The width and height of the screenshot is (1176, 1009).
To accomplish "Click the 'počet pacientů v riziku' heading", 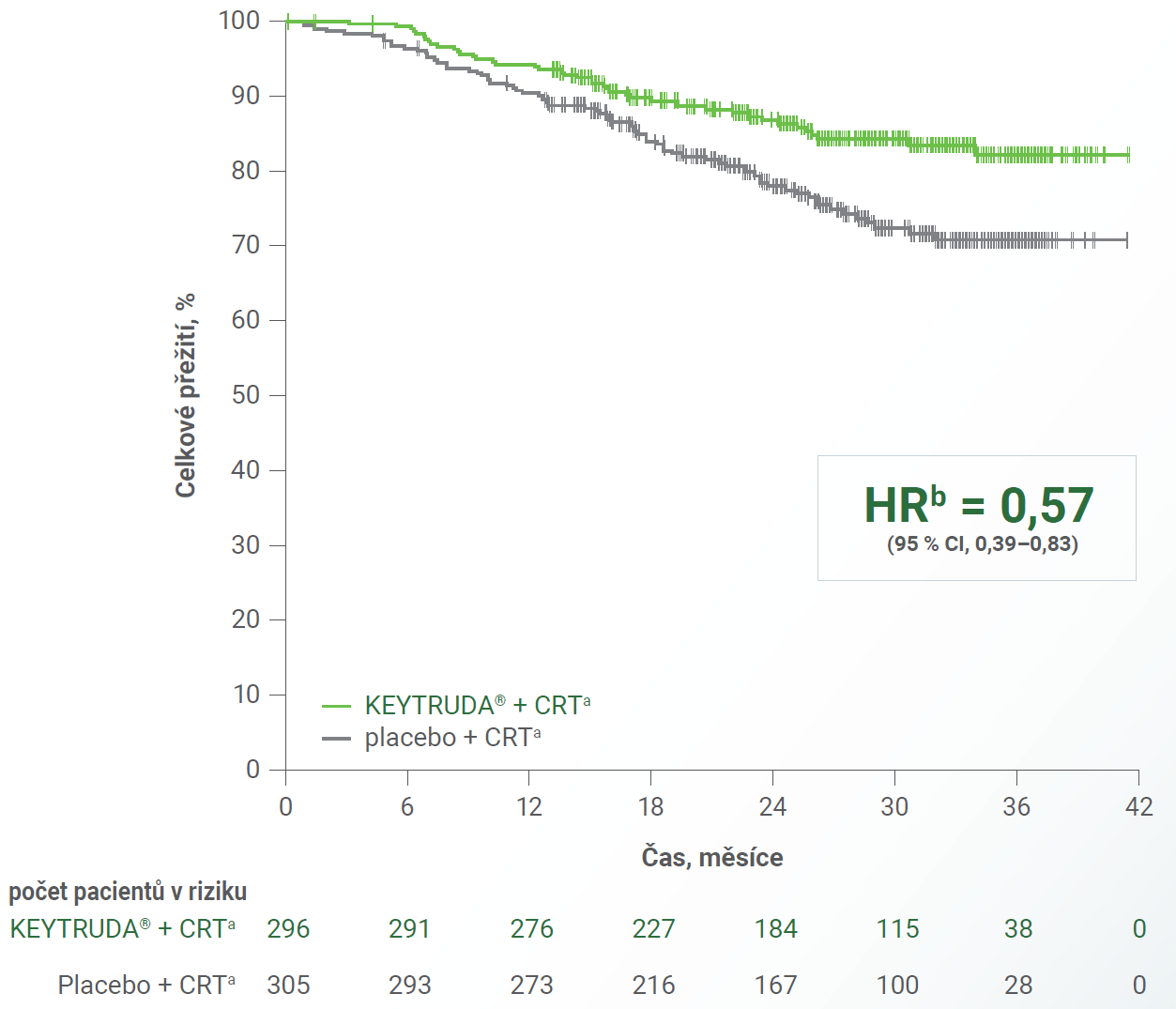I will (128, 892).
